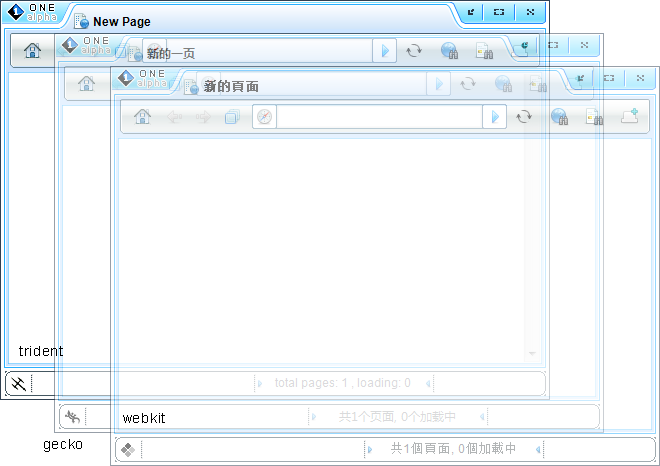Viewport: 660px width, 466px height.
Task: Maximize the trident window
Action: coord(499,12)
